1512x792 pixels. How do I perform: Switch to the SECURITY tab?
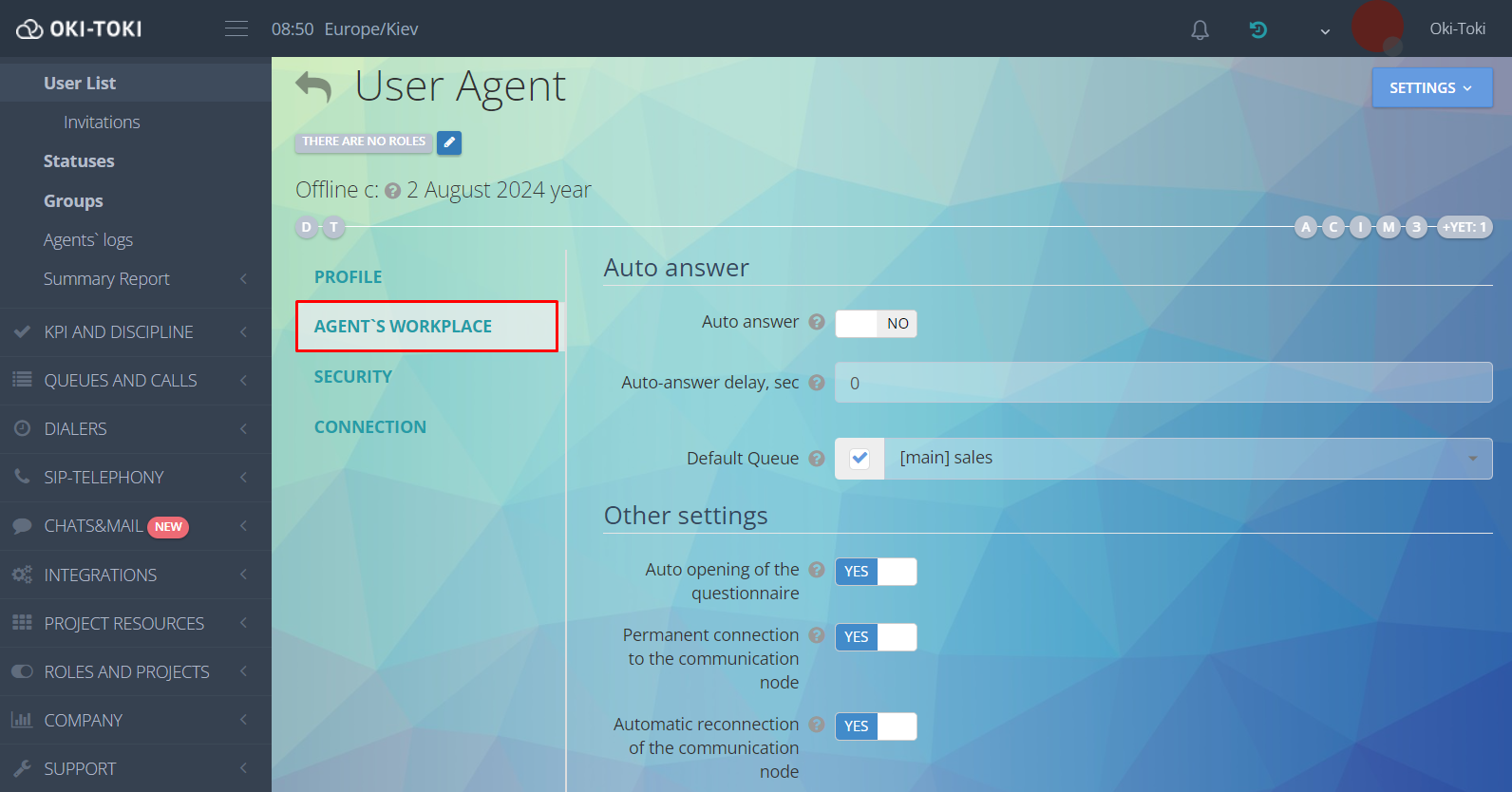(353, 377)
